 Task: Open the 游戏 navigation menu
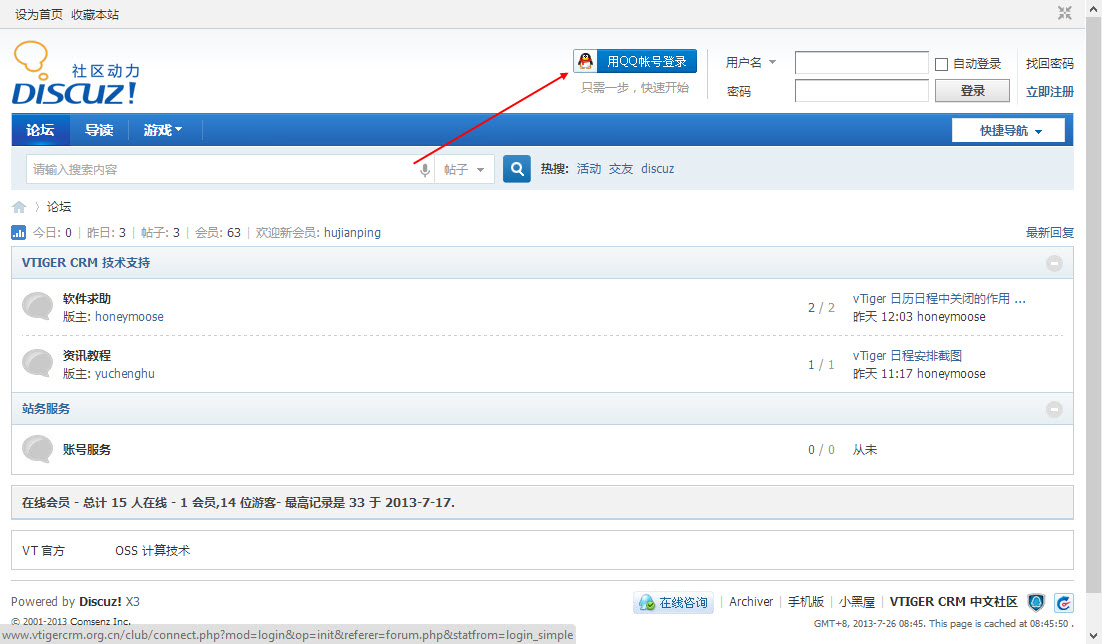[x=163, y=130]
